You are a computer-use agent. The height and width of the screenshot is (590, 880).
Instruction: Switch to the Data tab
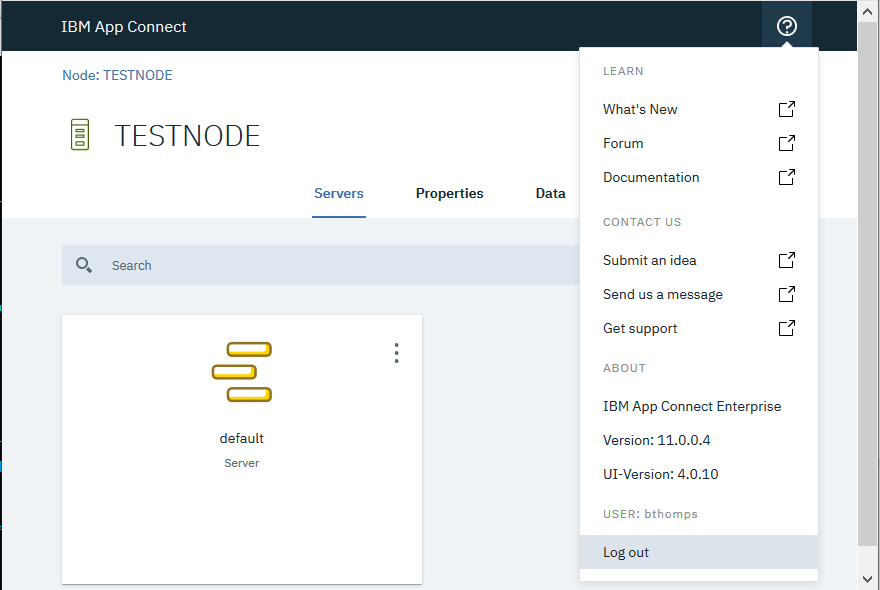click(551, 193)
